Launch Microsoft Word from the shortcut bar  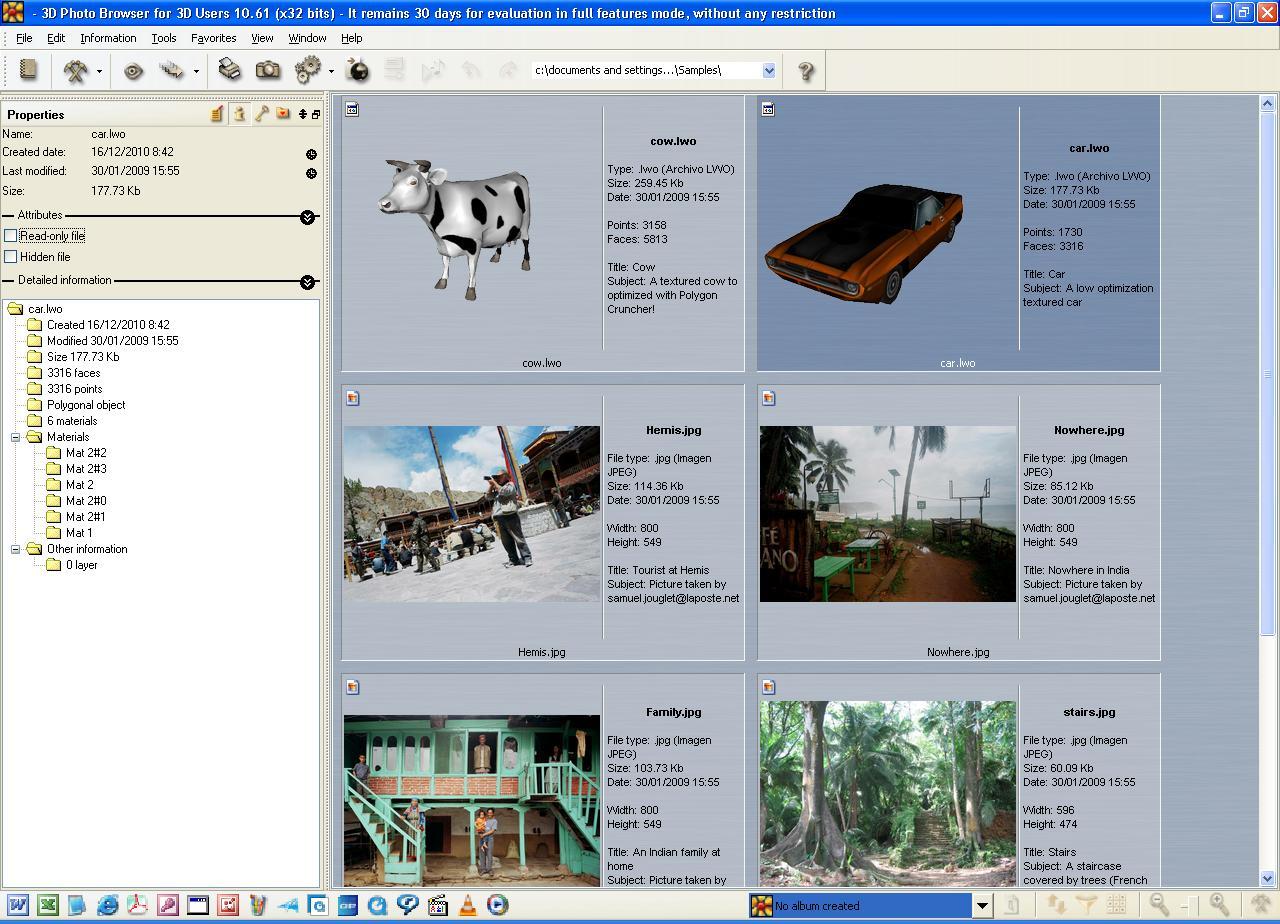click(x=17, y=906)
